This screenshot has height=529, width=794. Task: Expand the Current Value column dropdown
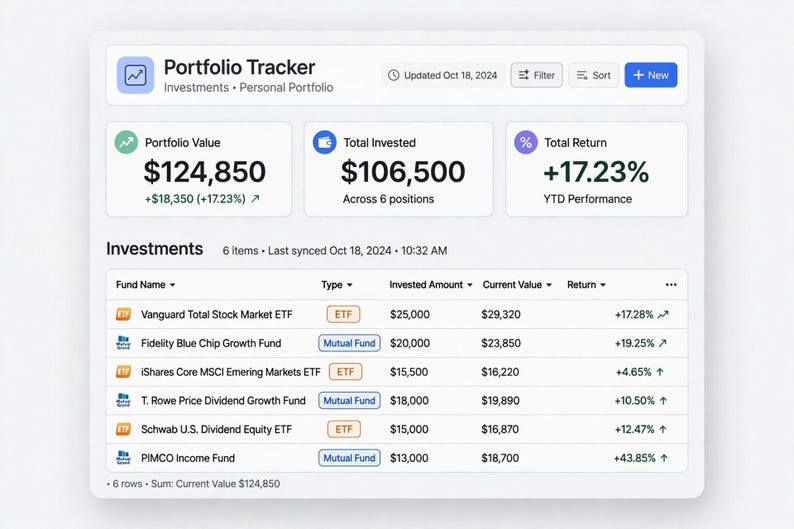tap(549, 285)
